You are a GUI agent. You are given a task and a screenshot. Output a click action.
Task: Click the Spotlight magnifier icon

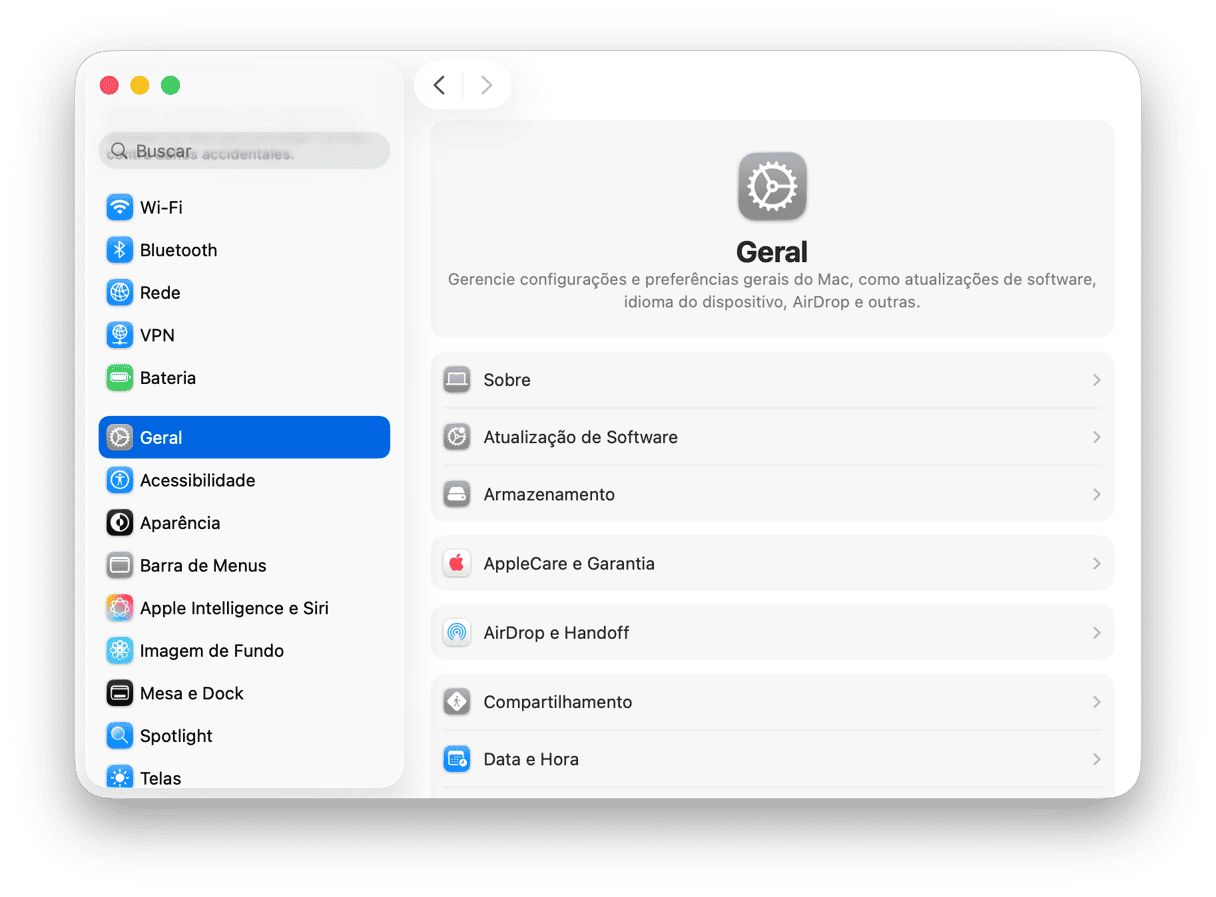[x=120, y=736]
